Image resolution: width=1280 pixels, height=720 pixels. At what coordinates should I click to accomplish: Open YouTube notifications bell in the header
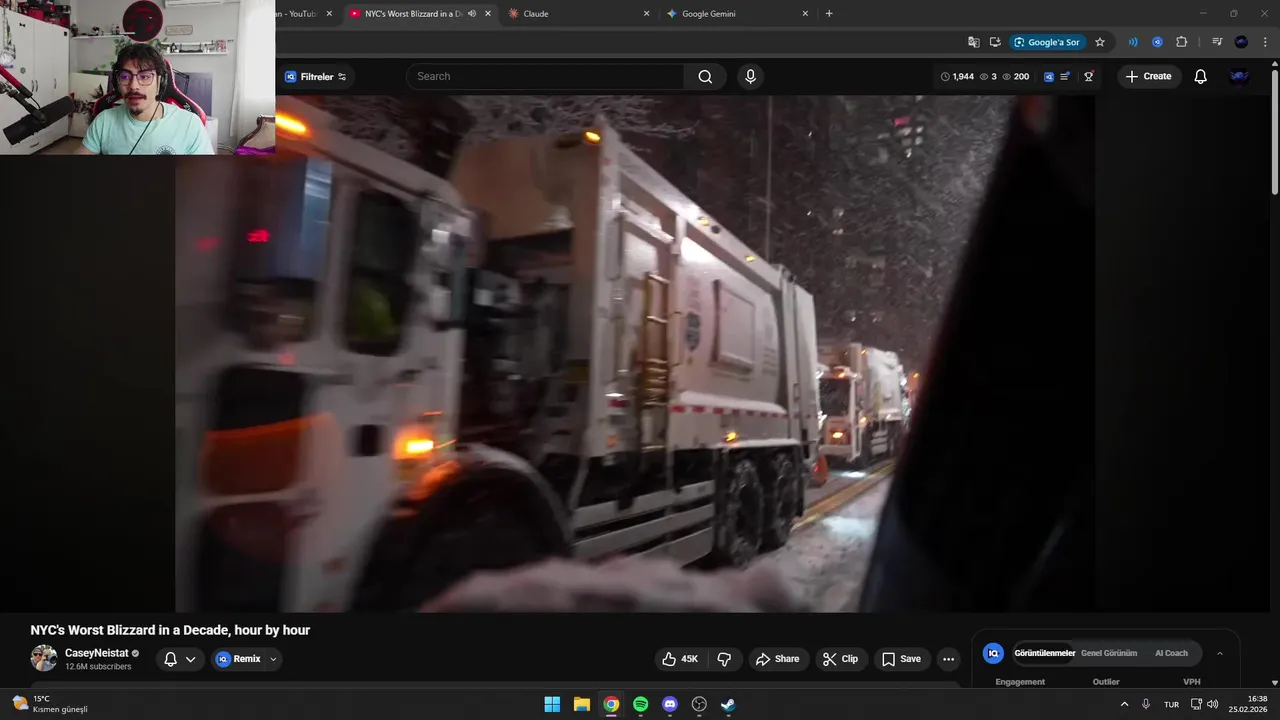pos(1201,77)
